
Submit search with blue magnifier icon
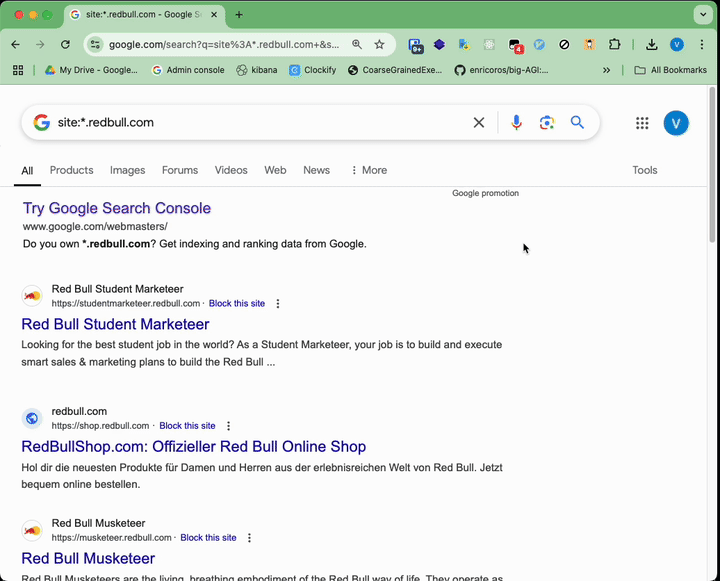pyautogui.click(x=577, y=122)
